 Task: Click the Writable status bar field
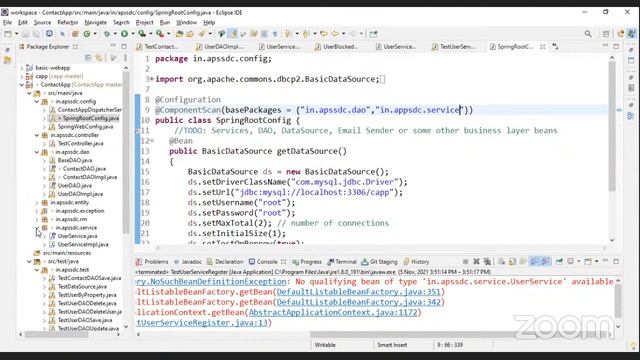tap(325, 345)
